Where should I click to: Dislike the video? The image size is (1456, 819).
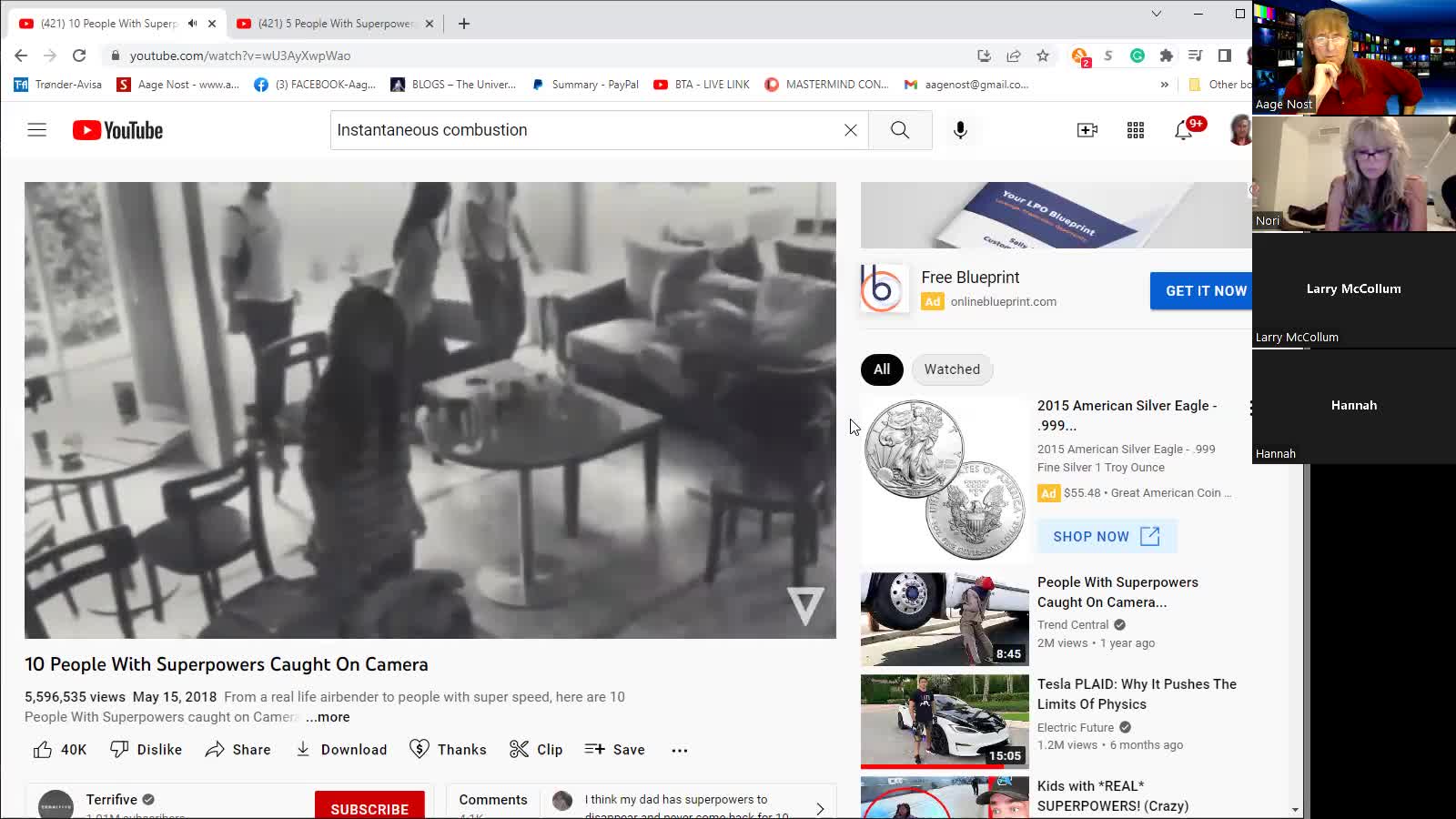[x=146, y=749]
